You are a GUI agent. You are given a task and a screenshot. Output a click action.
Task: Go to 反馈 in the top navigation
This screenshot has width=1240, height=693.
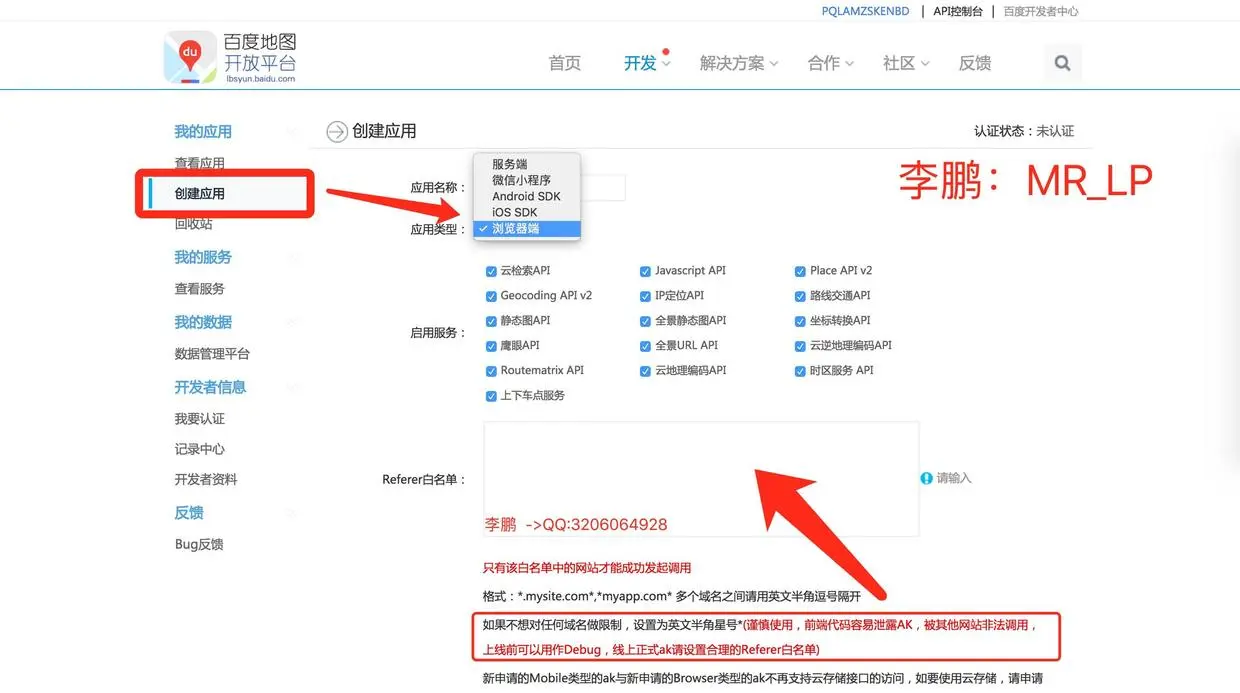pos(975,63)
